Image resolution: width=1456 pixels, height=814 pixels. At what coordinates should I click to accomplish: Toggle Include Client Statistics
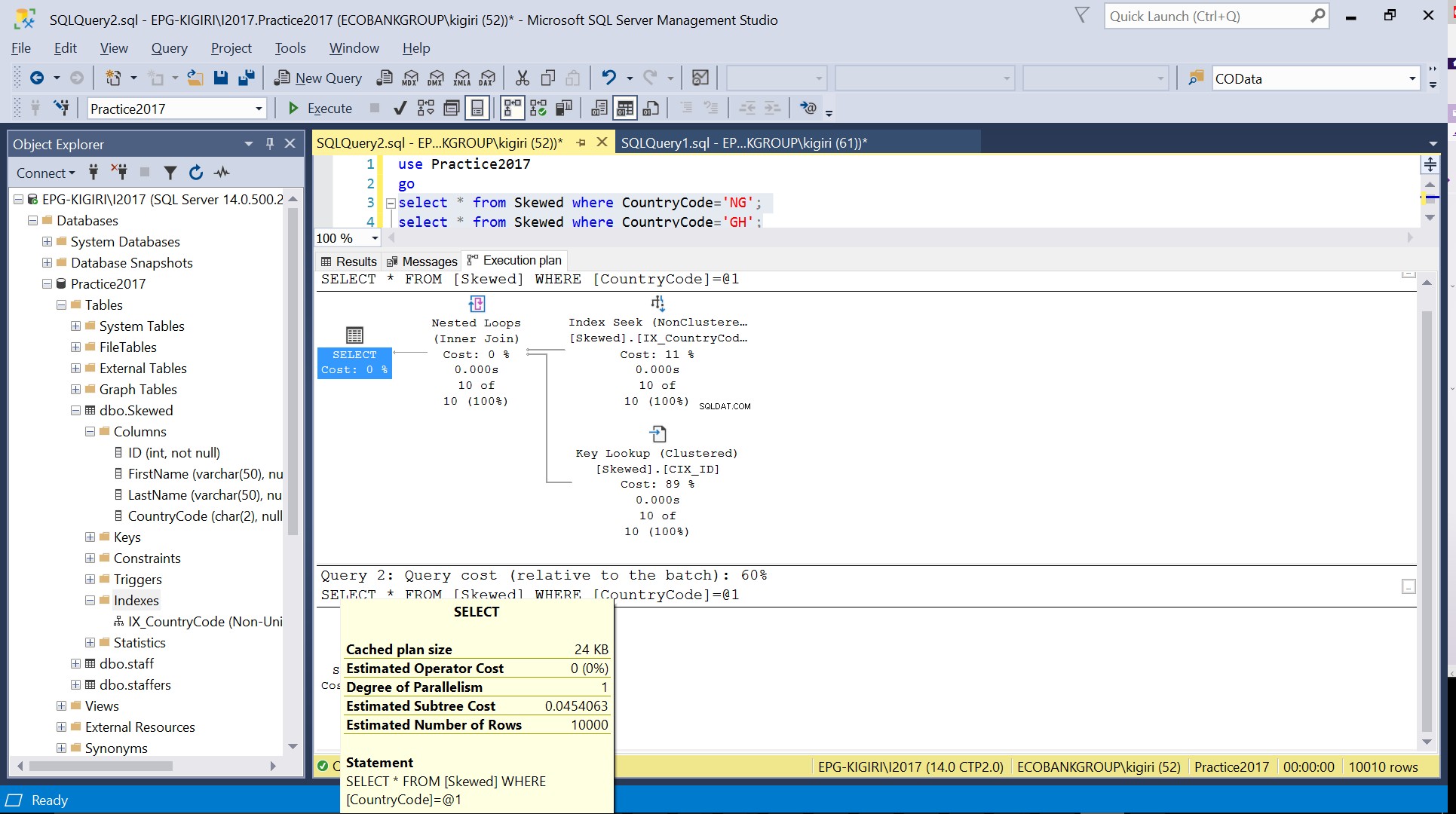[x=564, y=109]
